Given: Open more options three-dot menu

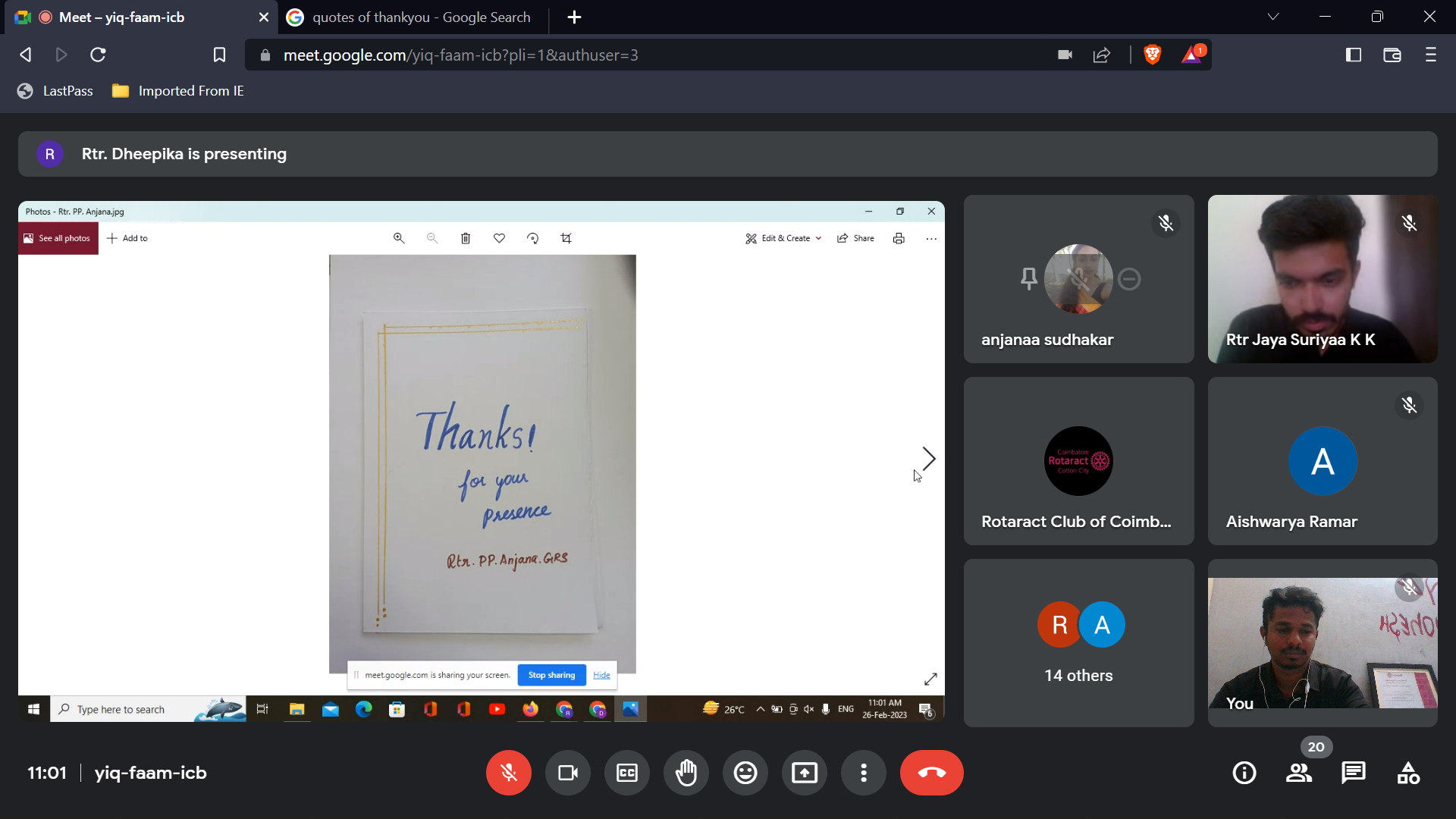Looking at the screenshot, I should pos(864,773).
